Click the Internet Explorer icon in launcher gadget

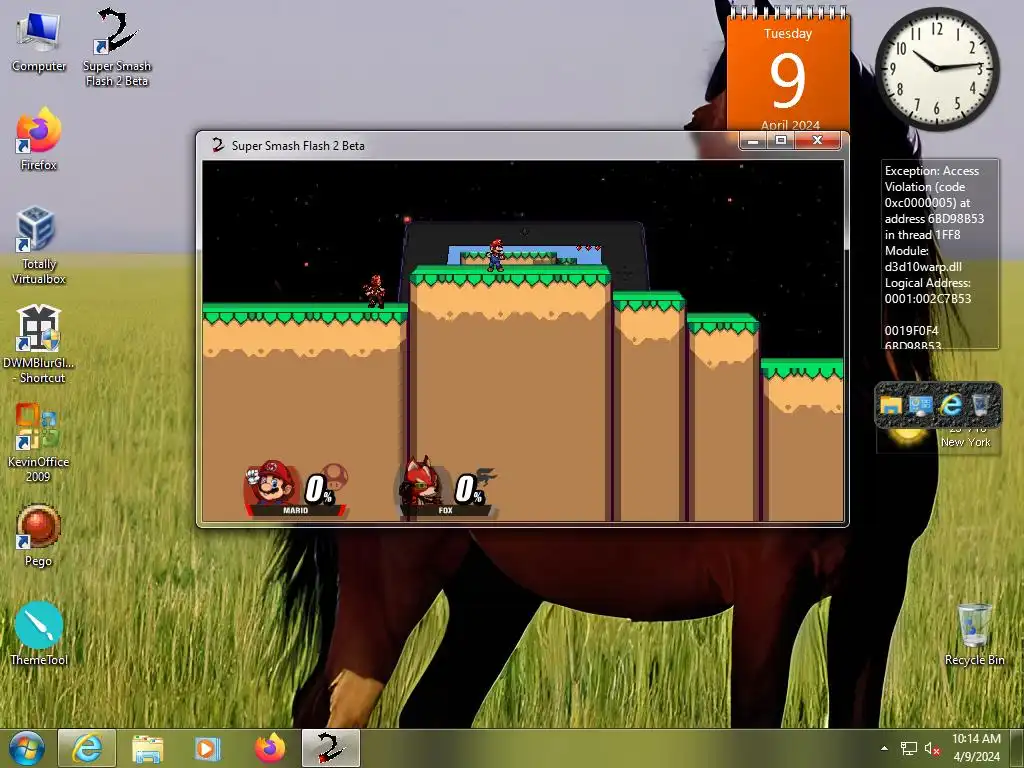[x=950, y=406]
